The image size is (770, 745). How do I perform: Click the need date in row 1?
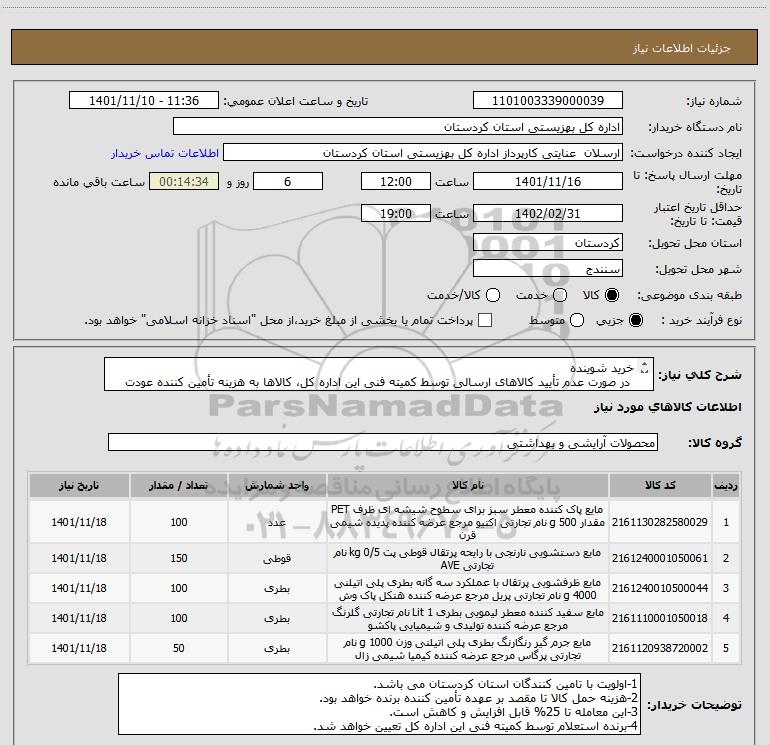point(79,522)
